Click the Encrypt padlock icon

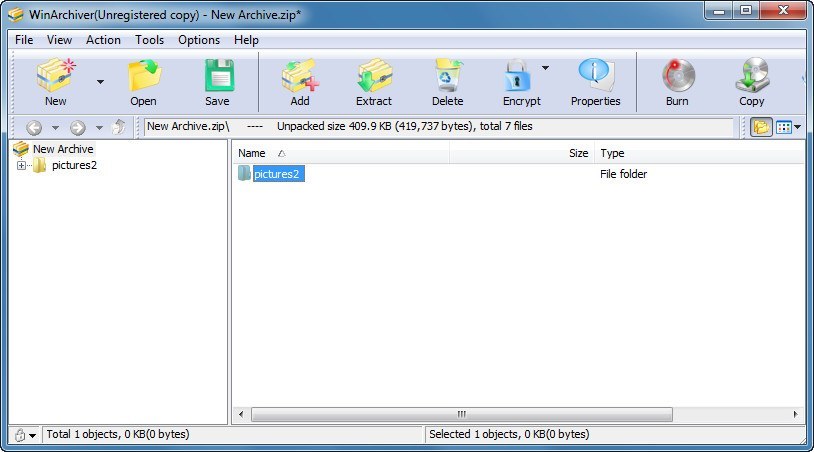click(x=520, y=82)
